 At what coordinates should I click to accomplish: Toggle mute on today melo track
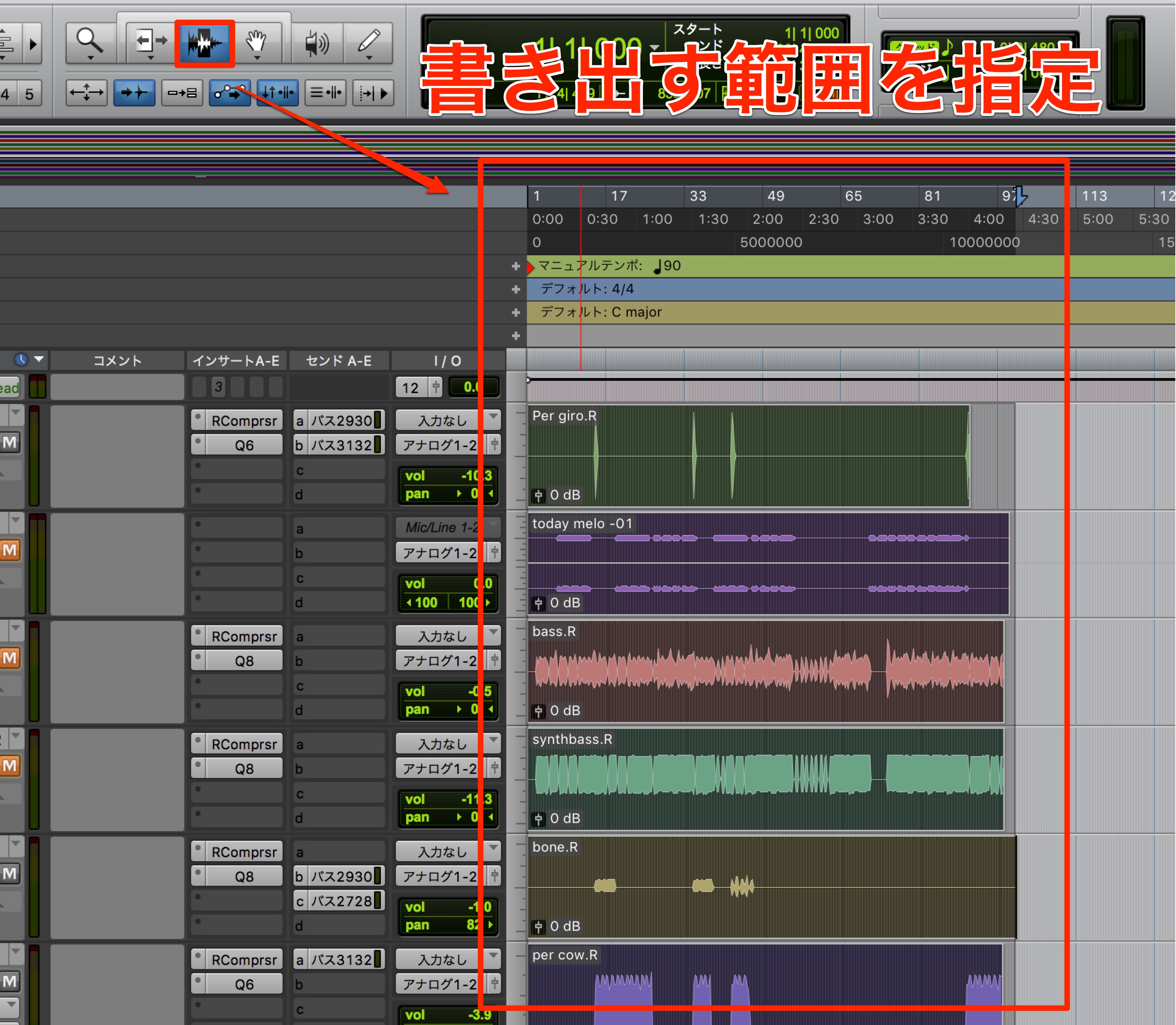pos(10,550)
